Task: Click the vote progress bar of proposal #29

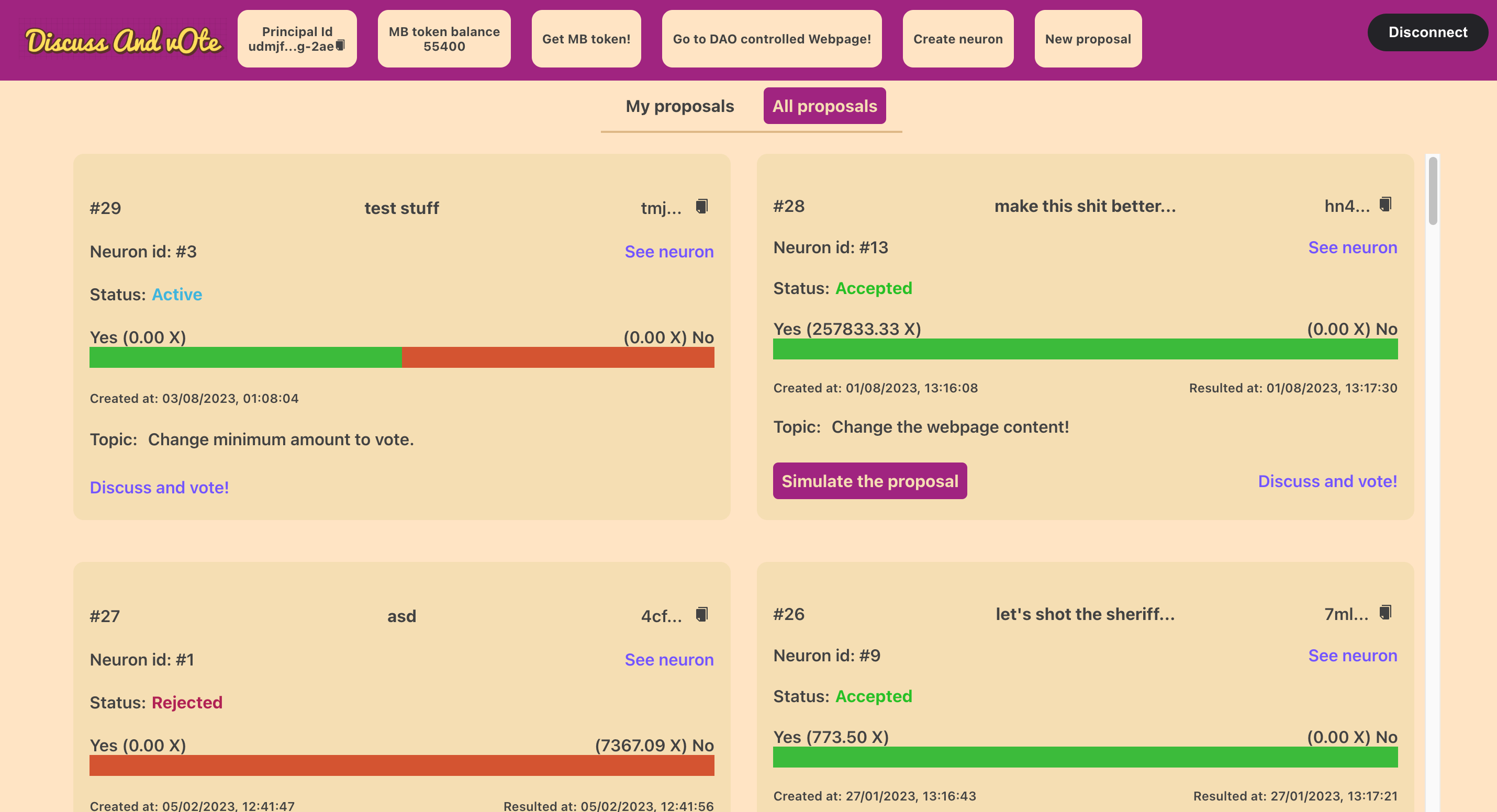Action: 401,357
